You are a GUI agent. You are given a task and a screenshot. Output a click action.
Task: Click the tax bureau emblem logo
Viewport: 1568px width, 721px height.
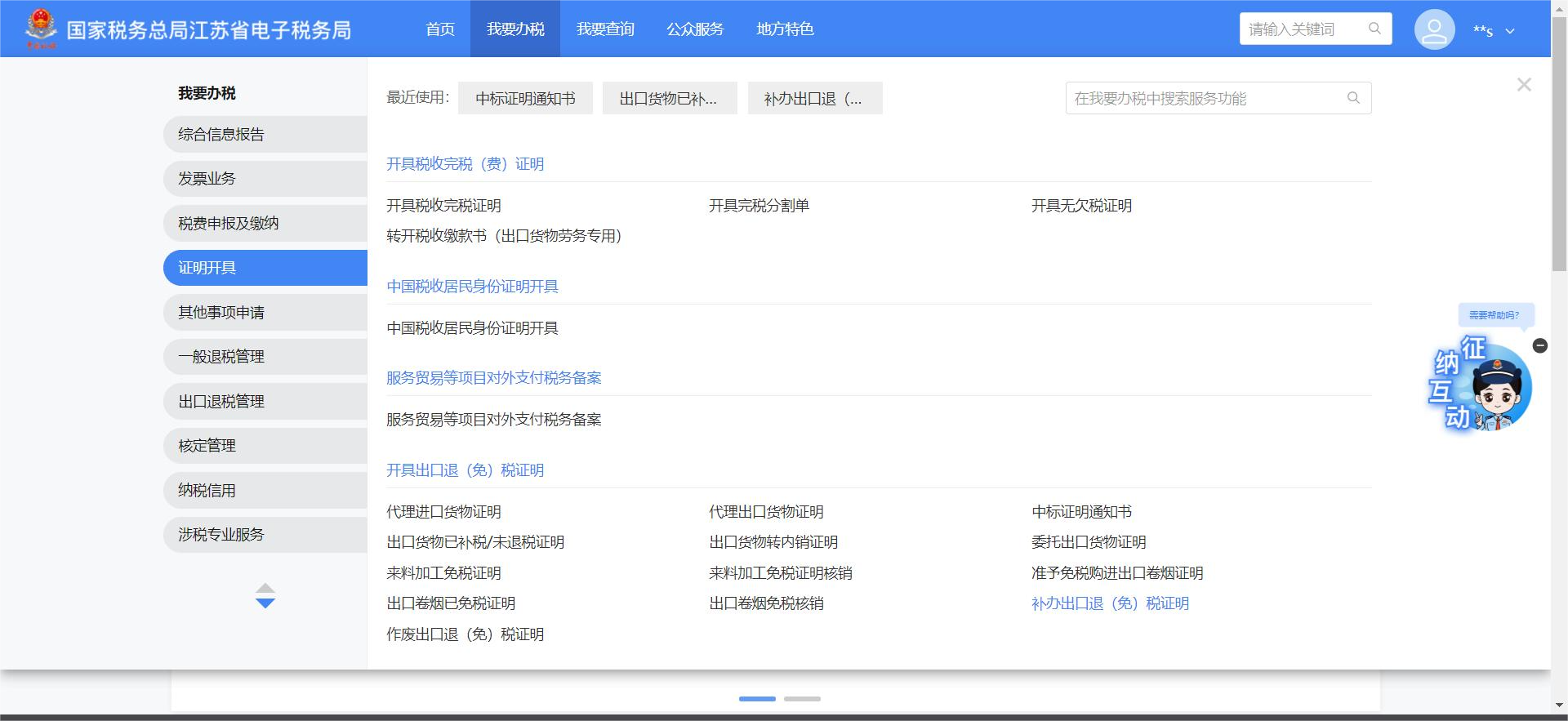40,29
